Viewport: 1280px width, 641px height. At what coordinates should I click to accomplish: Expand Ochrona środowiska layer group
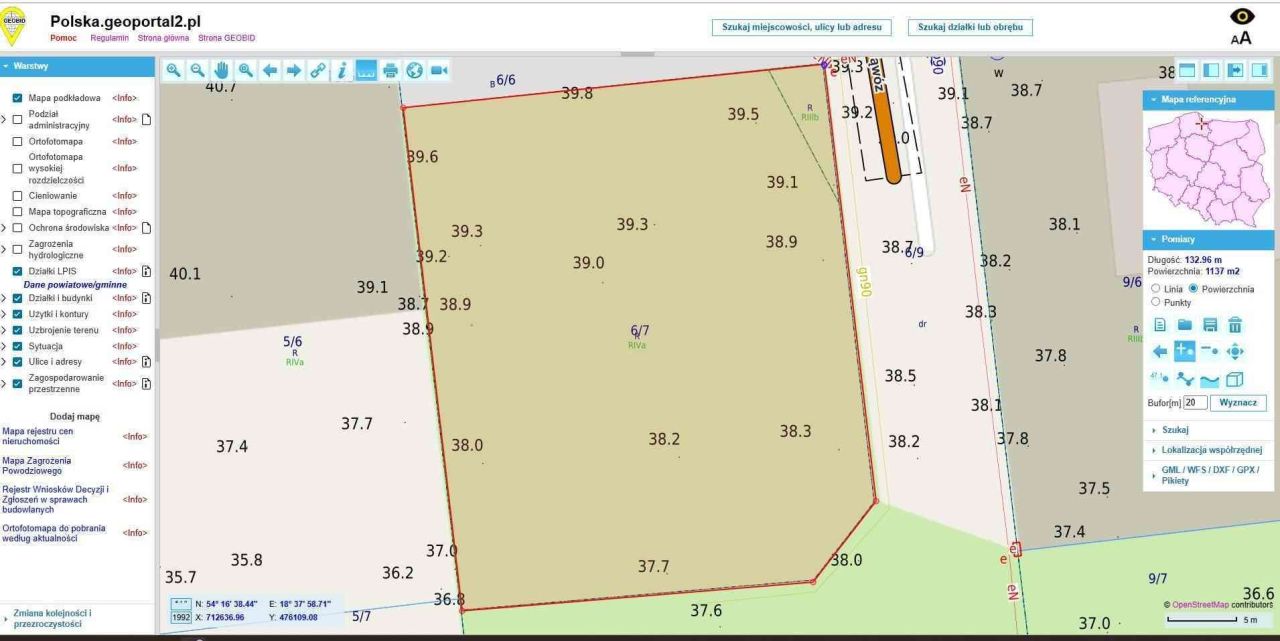4,227
